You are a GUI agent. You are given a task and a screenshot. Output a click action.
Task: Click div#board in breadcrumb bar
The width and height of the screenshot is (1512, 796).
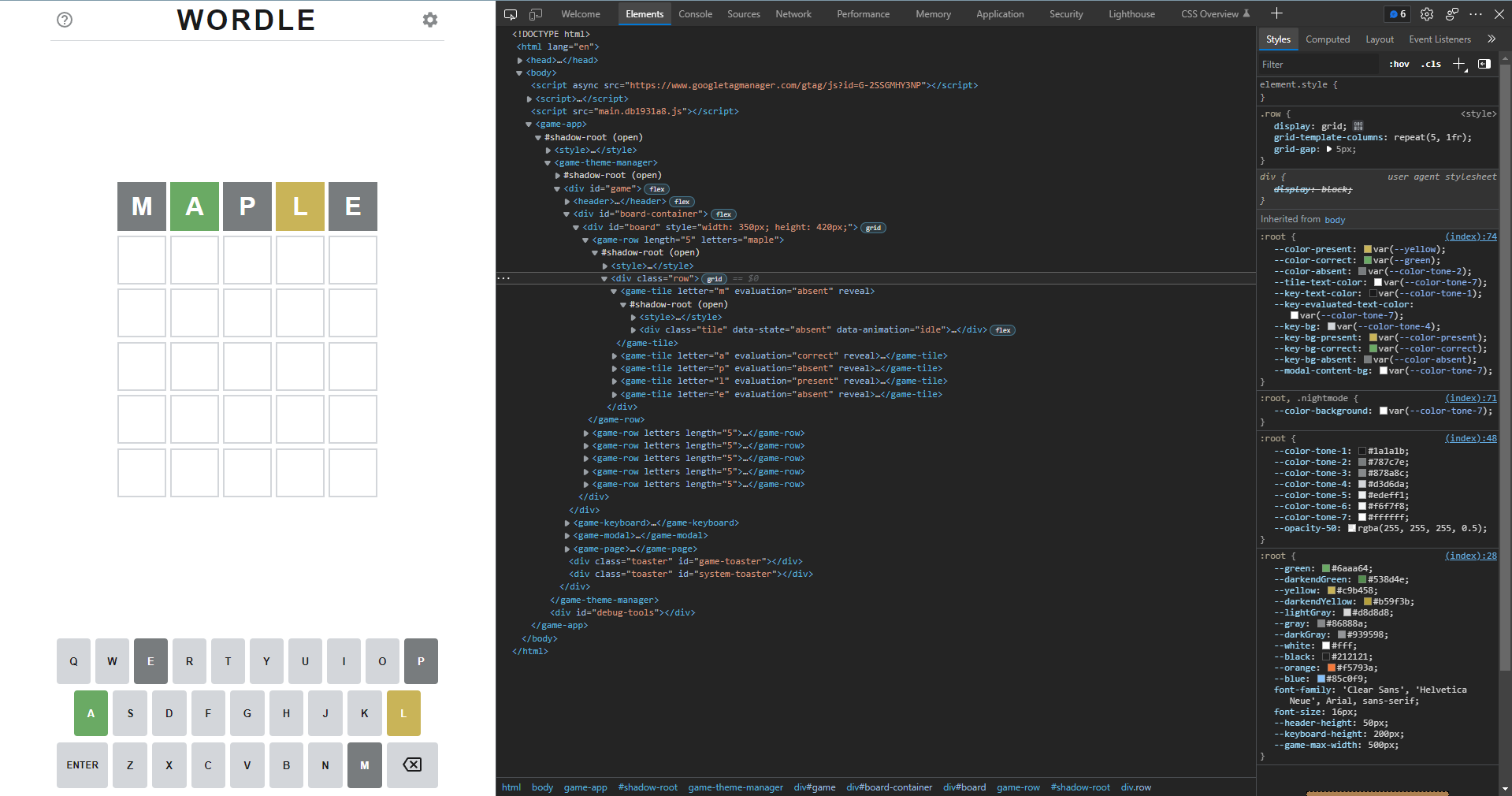964,787
